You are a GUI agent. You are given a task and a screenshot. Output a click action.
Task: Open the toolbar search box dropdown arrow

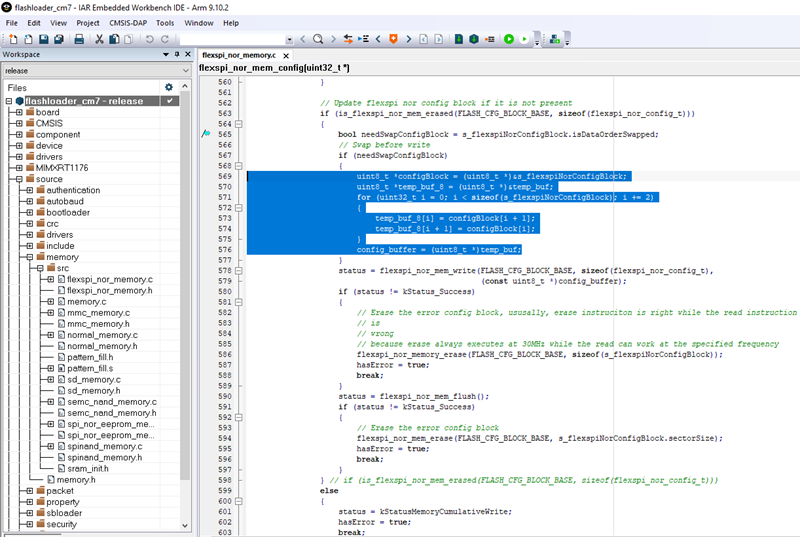[289, 39]
